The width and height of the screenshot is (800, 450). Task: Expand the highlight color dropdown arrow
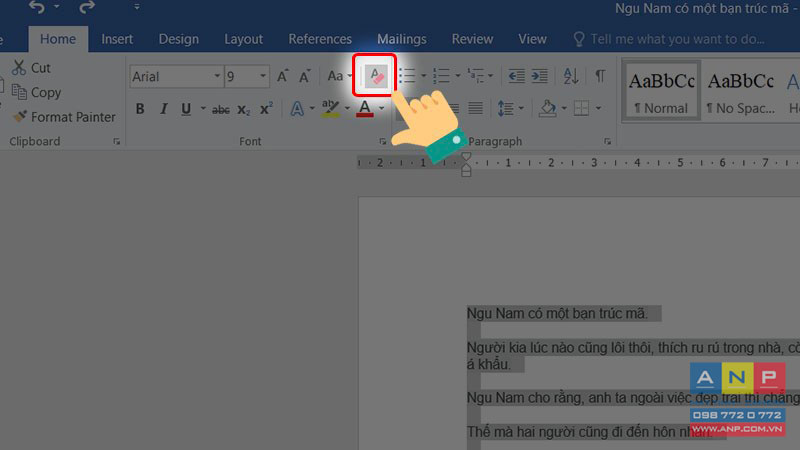tap(347, 108)
